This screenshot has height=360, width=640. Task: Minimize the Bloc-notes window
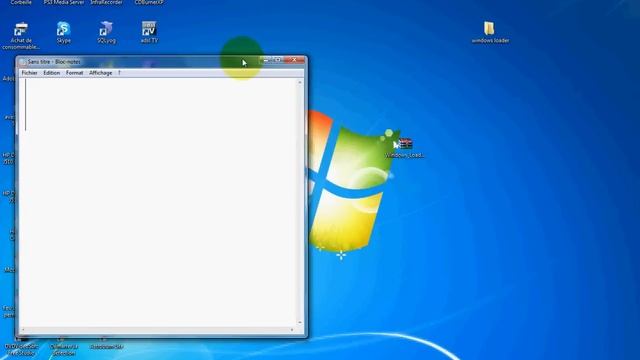pyautogui.click(x=266, y=60)
